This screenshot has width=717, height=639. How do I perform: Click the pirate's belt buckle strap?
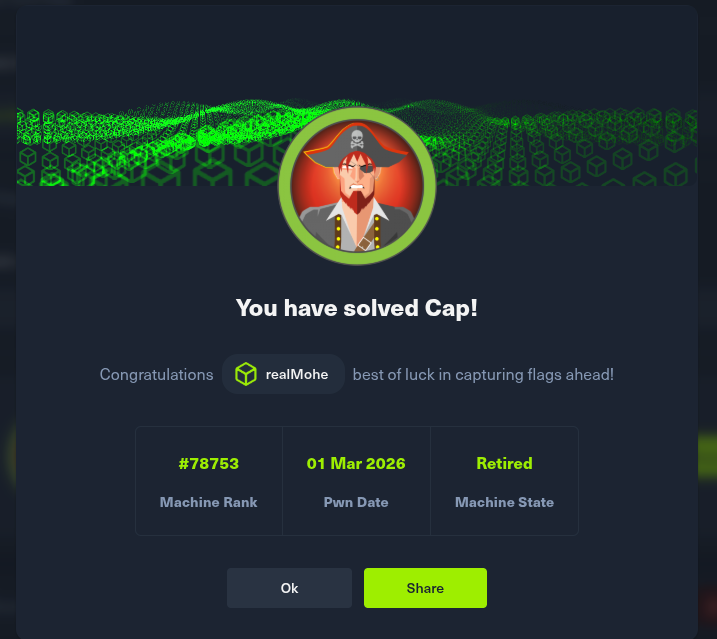tap(365, 242)
